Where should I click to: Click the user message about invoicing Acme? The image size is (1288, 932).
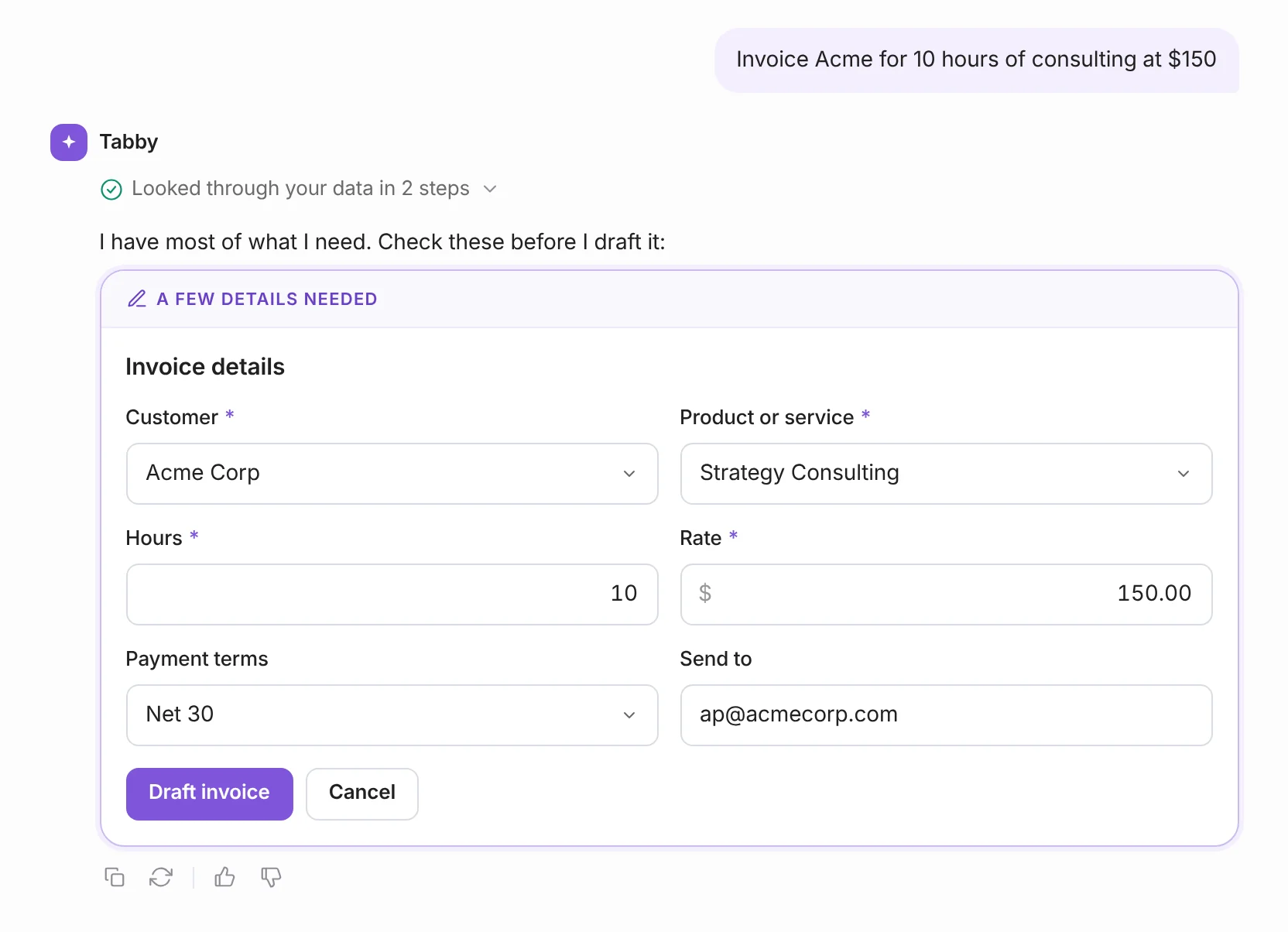click(x=977, y=60)
